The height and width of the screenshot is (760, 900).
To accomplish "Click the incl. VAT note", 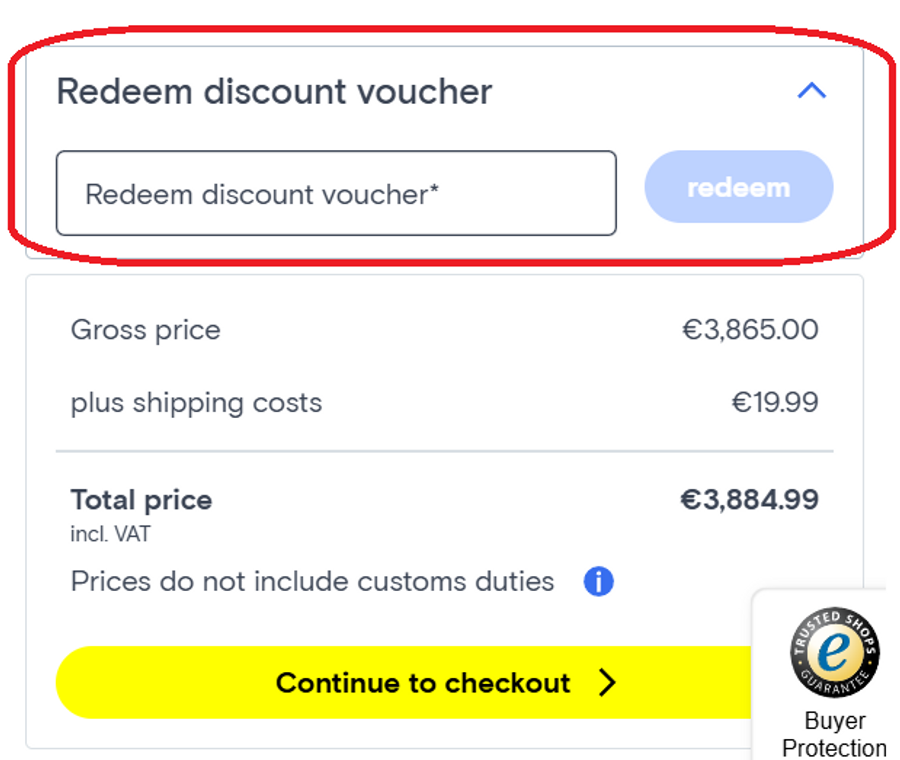I will [x=110, y=534].
